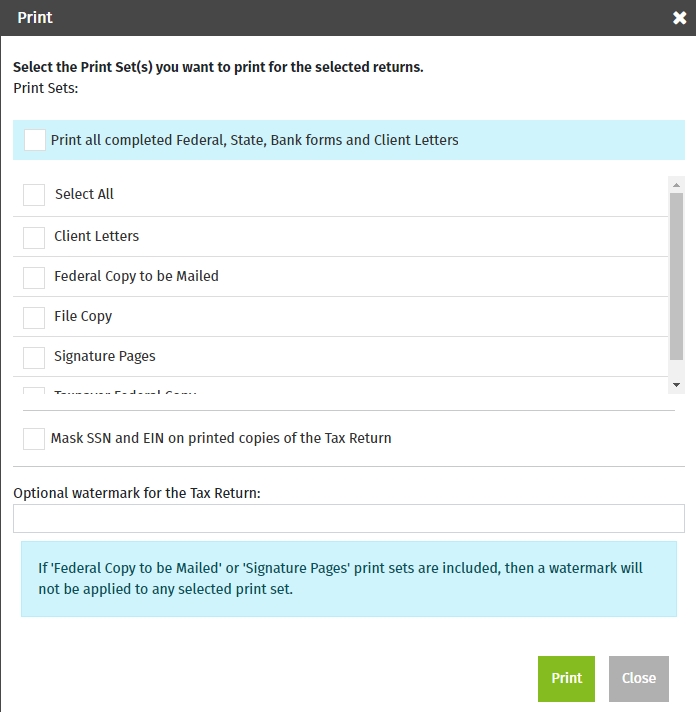696x712 pixels.
Task: Click the 'Client Letters' label text
Action: click(96, 237)
